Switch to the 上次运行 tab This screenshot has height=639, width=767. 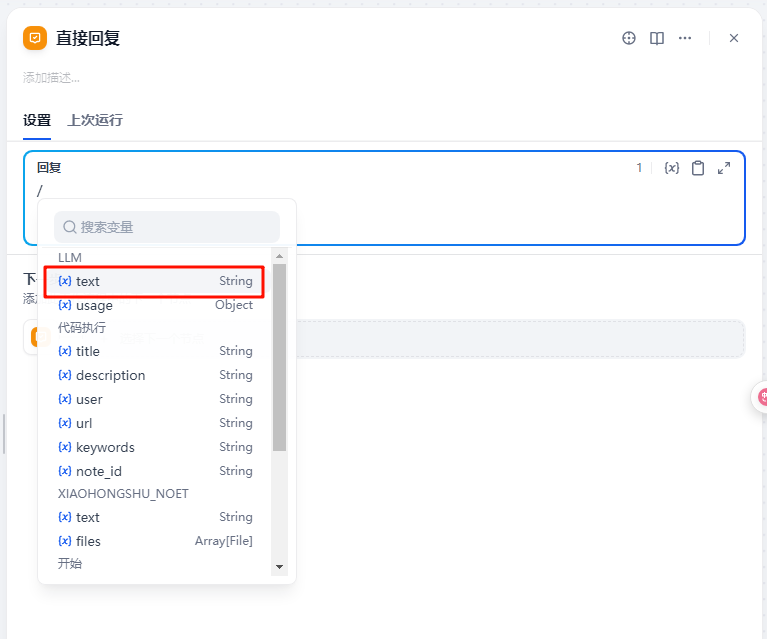95,120
